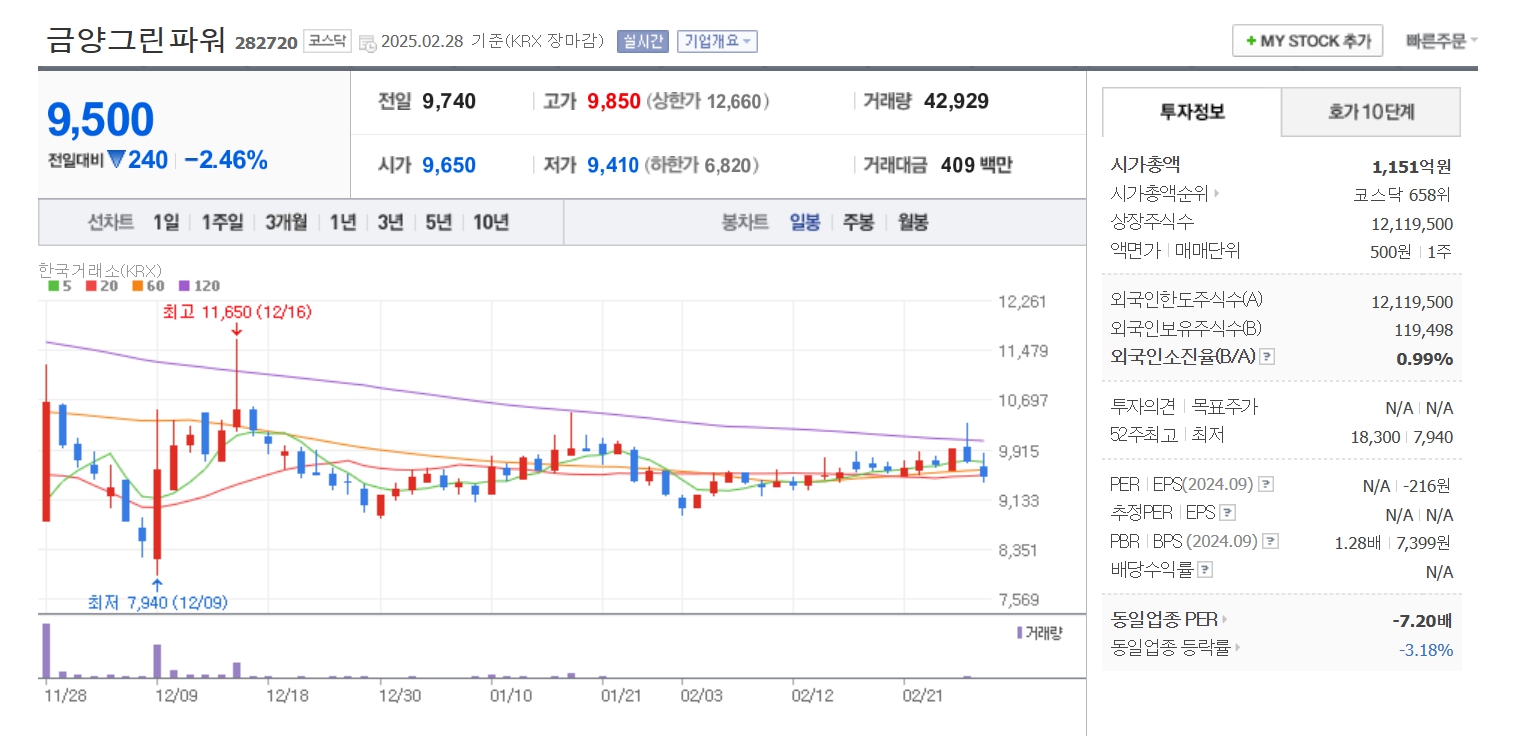Click the 시가총액 value 1,151억원
This screenshot has width=1513, height=736.
tap(1412, 167)
